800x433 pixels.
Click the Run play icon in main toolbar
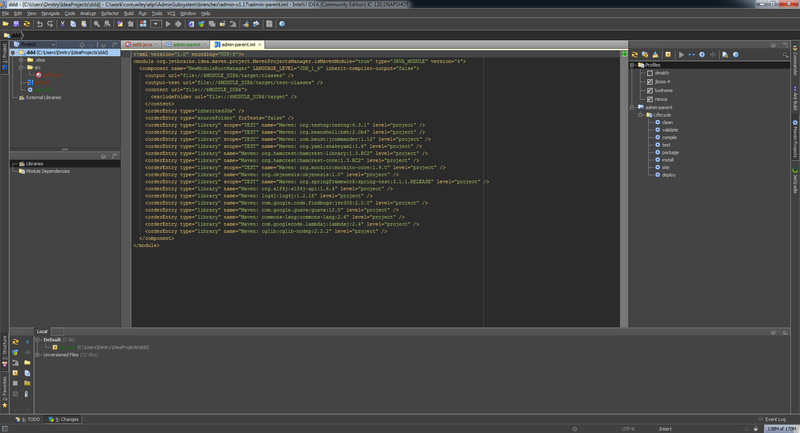pos(168,24)
